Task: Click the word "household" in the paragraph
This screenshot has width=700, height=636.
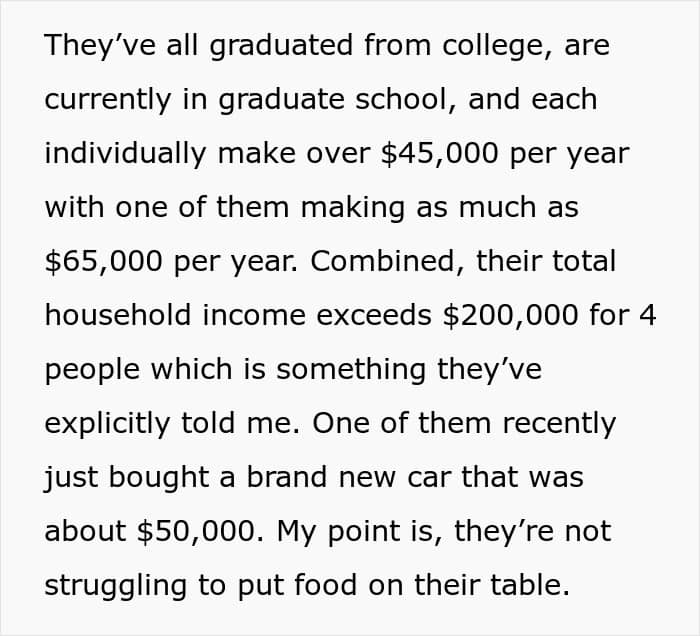Action: tap(118, 315)
